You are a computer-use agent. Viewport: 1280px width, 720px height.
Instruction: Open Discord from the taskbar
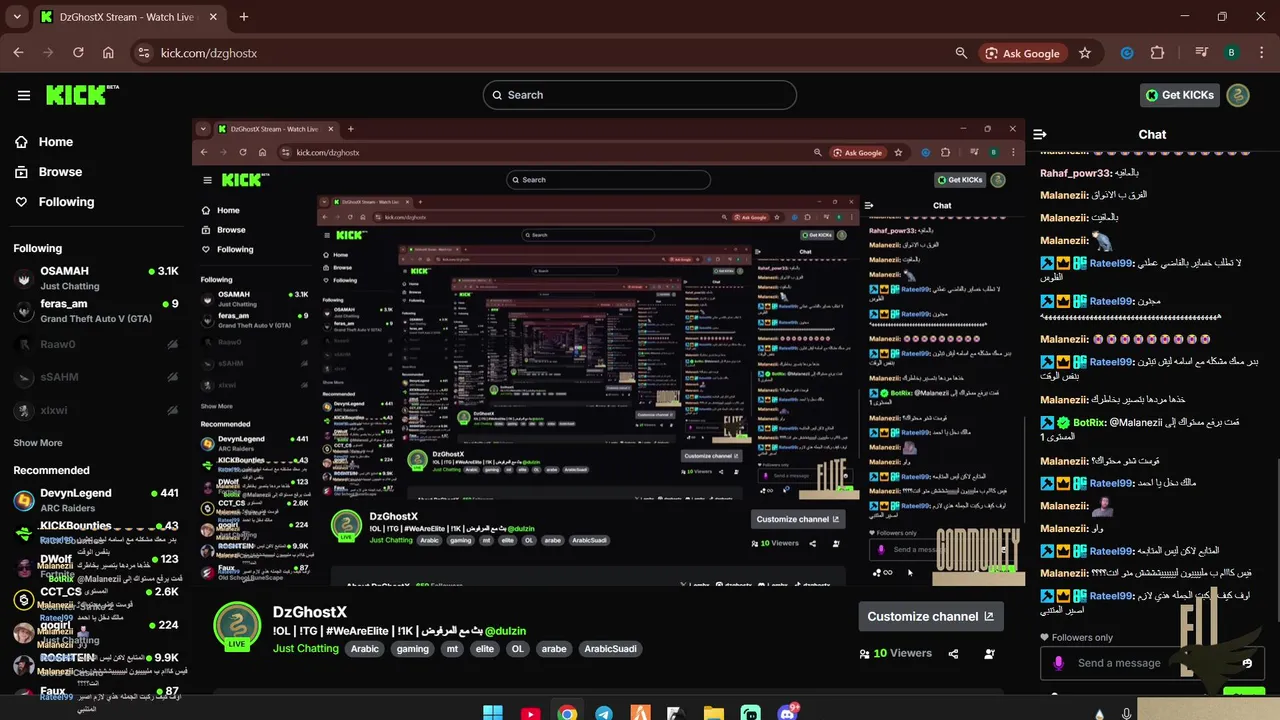click(x=787, y=713)
